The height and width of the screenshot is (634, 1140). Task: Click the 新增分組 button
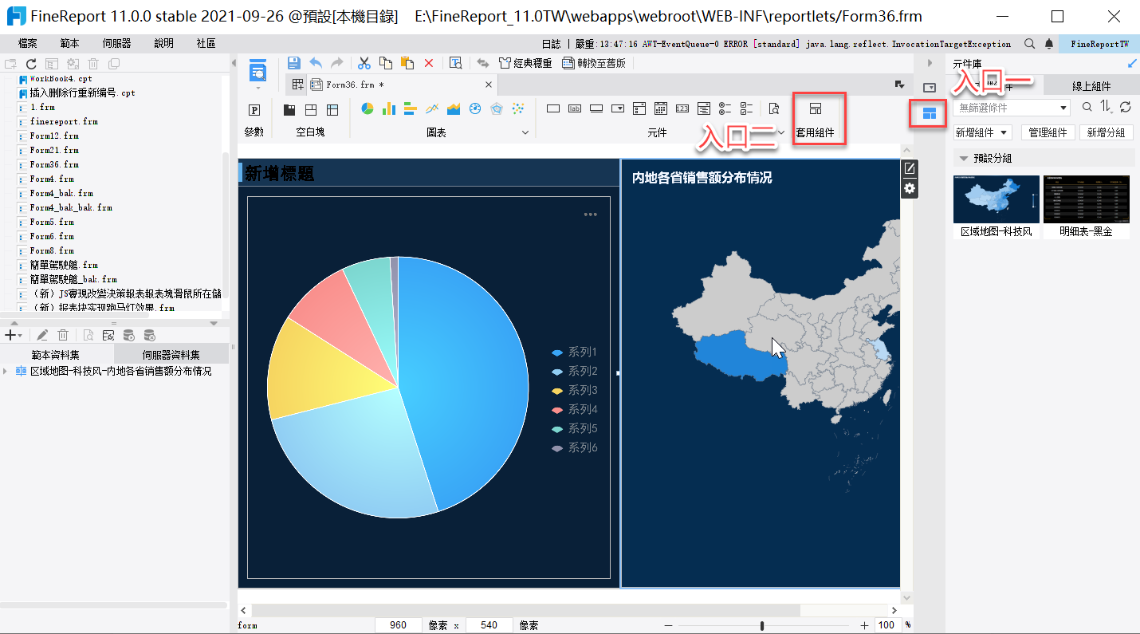(1106, 132)
